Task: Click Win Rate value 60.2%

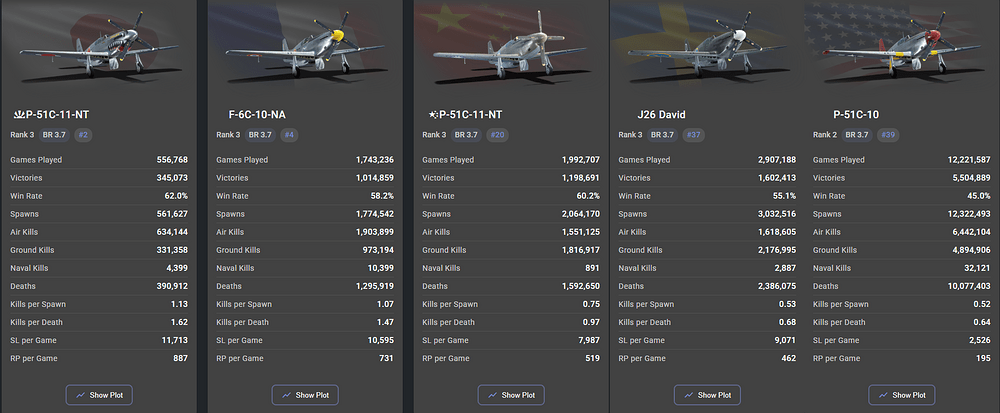Action: tap(588, 196)
